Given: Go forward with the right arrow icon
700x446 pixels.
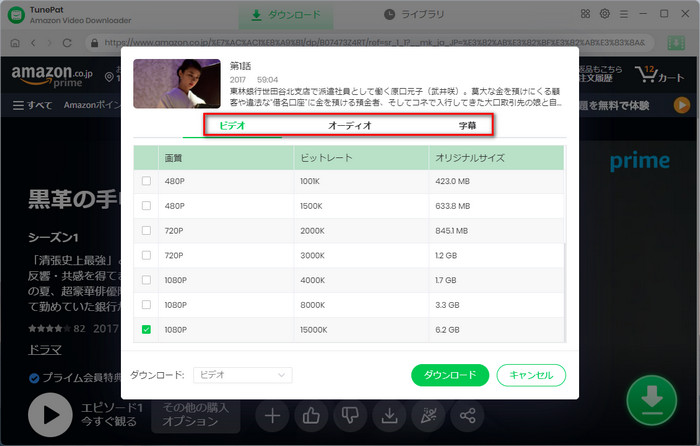Looking at the screenshot, I should [x=49, y=43].
